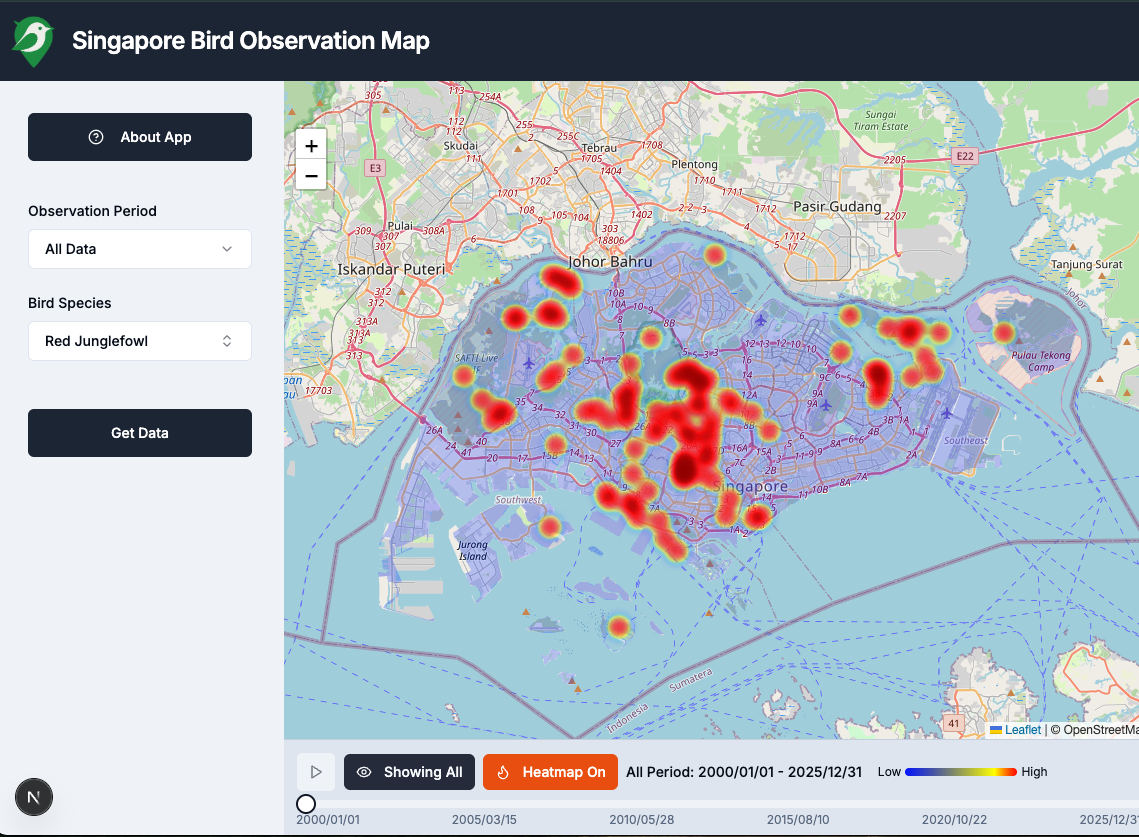Zoom in using the map plus control
This screenshot has height=837, width=1139.
[x=311, y=145]
